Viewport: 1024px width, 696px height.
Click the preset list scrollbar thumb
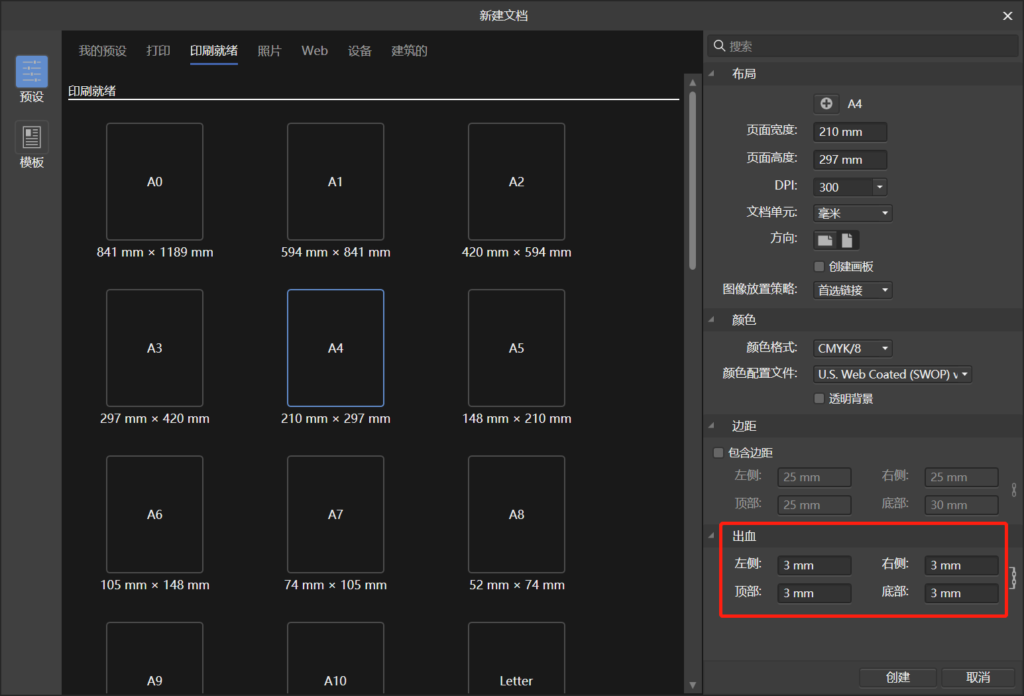(x=692, y=180)
